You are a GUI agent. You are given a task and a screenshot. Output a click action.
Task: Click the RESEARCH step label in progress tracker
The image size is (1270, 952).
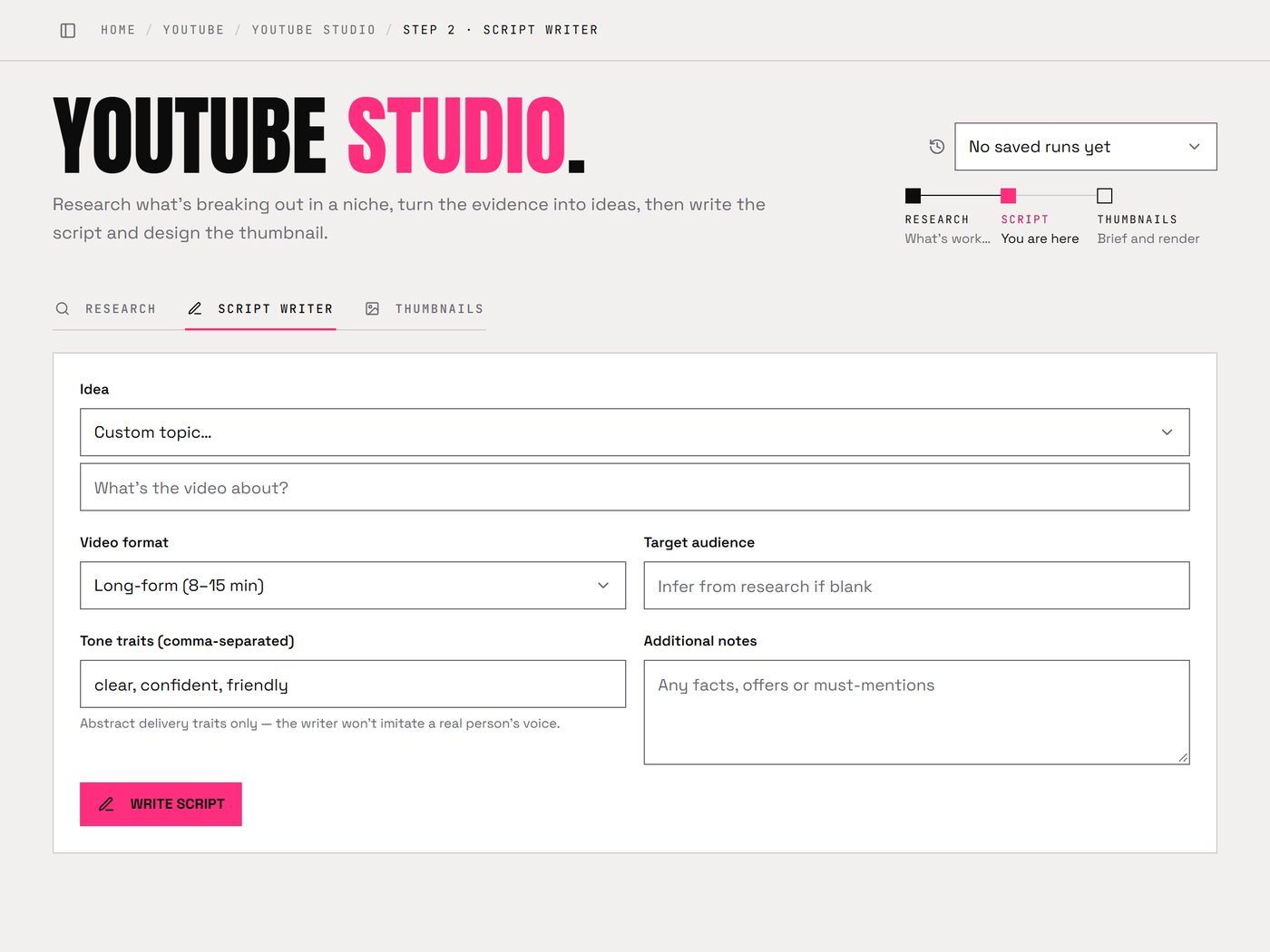[937, 219]
